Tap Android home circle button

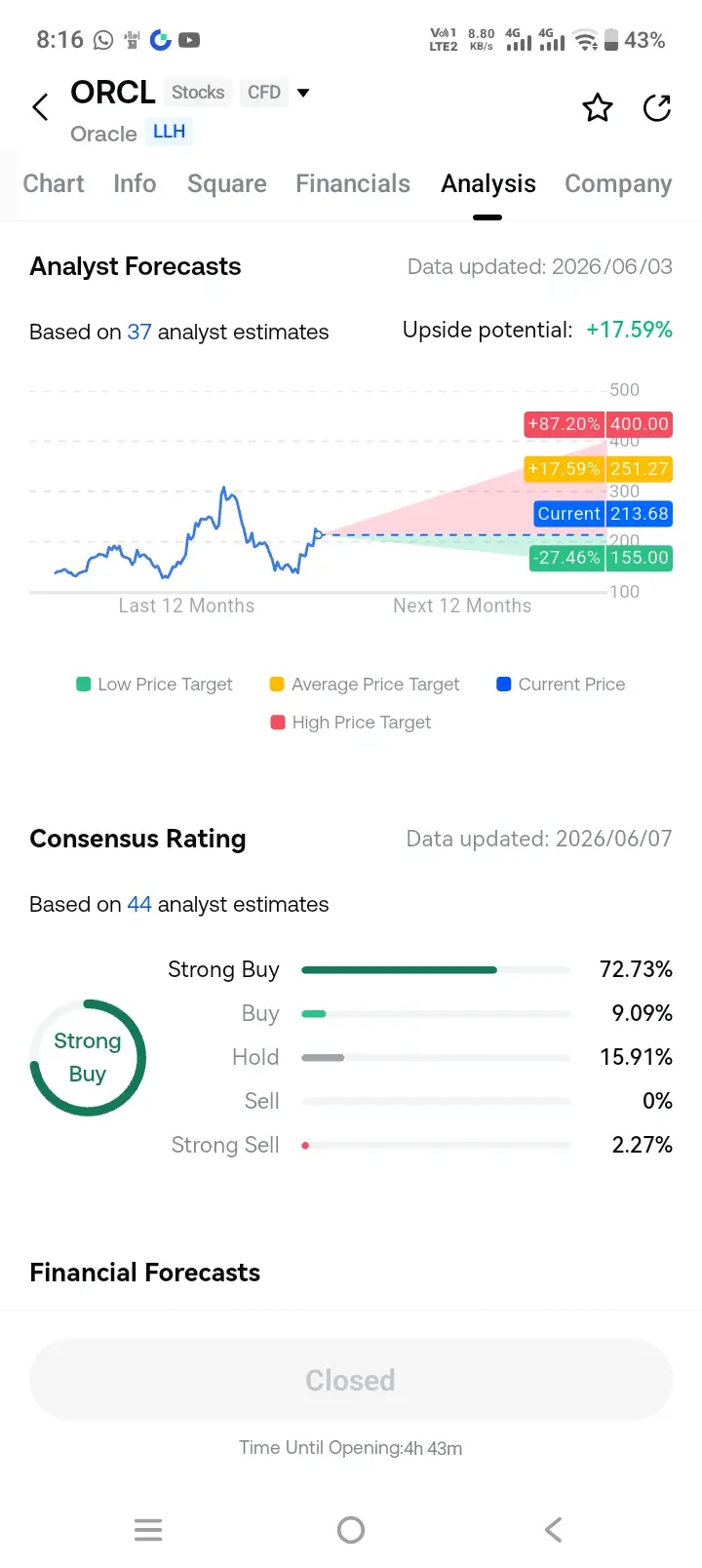click(351, 1529)
